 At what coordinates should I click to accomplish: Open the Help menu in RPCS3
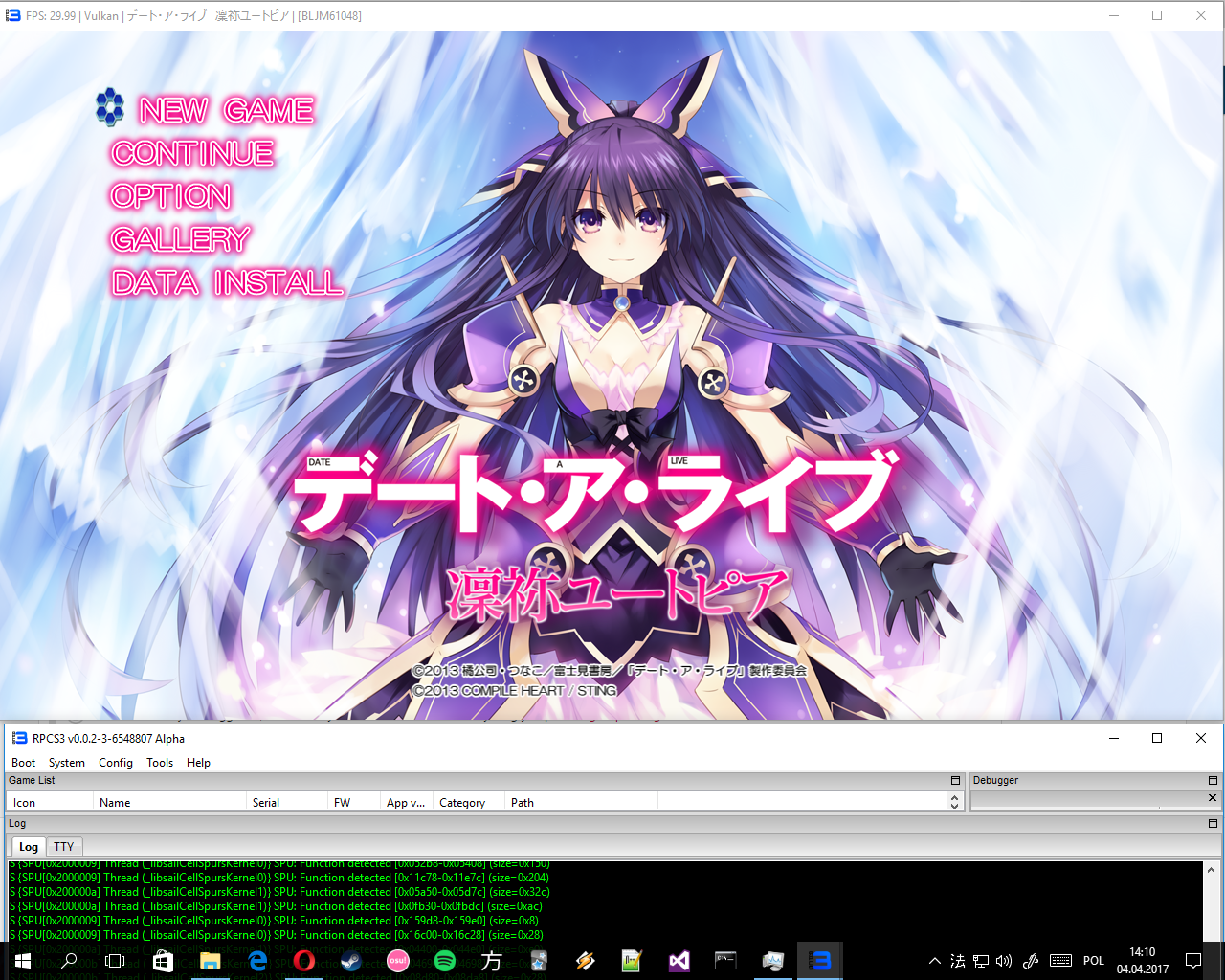[x=198, y=763]
